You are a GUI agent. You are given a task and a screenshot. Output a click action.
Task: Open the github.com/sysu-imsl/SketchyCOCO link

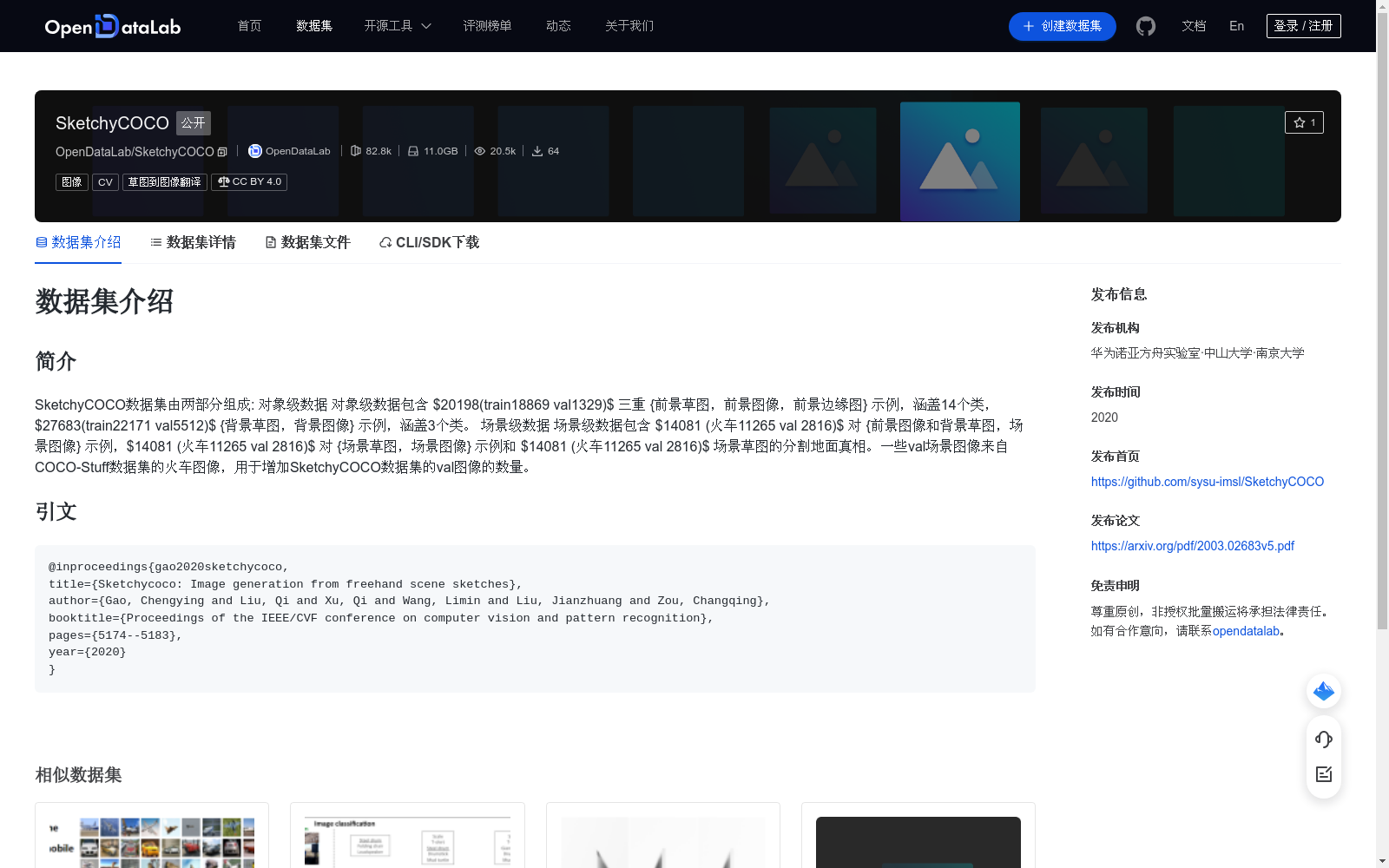click(x=1208, y=482)
